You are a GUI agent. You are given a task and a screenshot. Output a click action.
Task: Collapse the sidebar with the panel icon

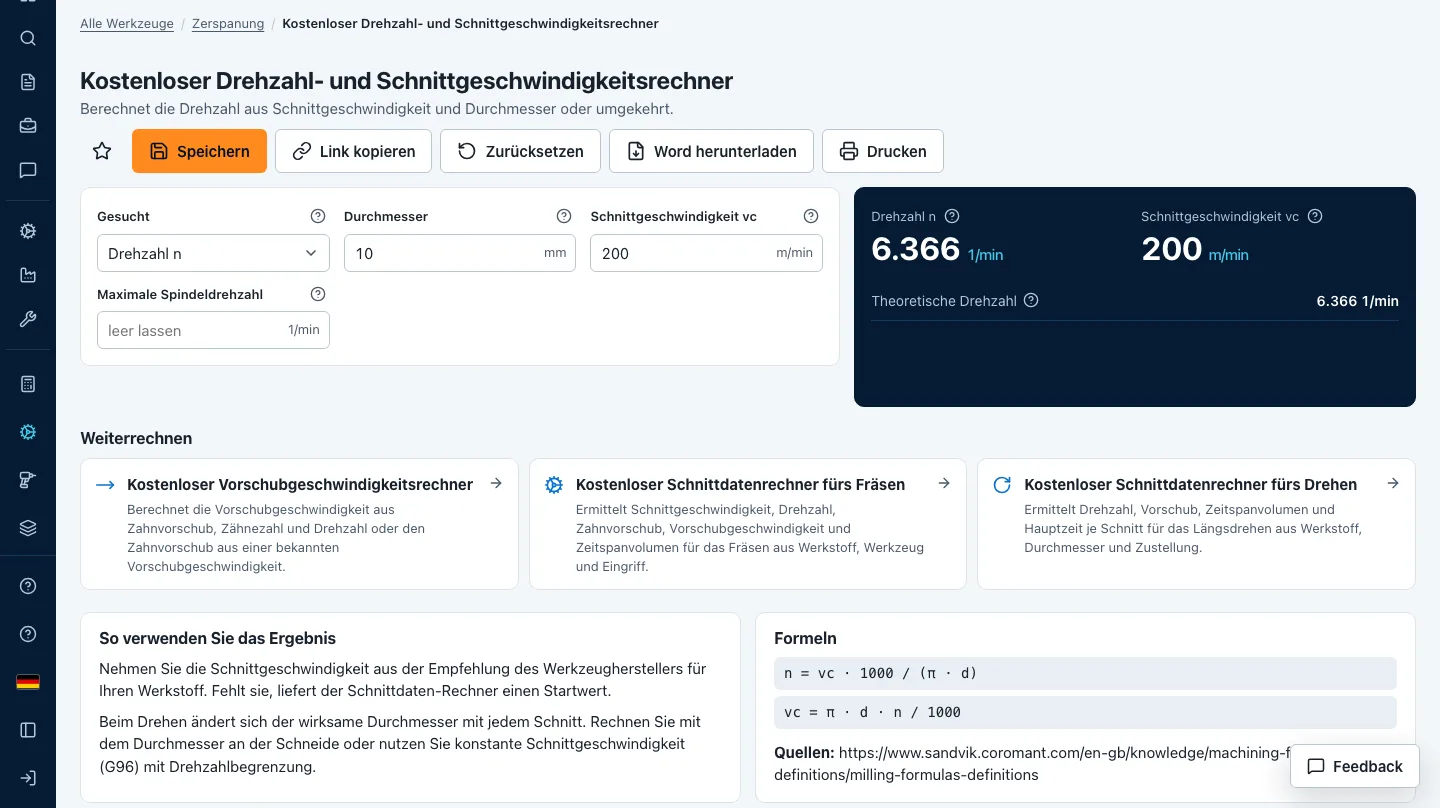click(28, 730)
